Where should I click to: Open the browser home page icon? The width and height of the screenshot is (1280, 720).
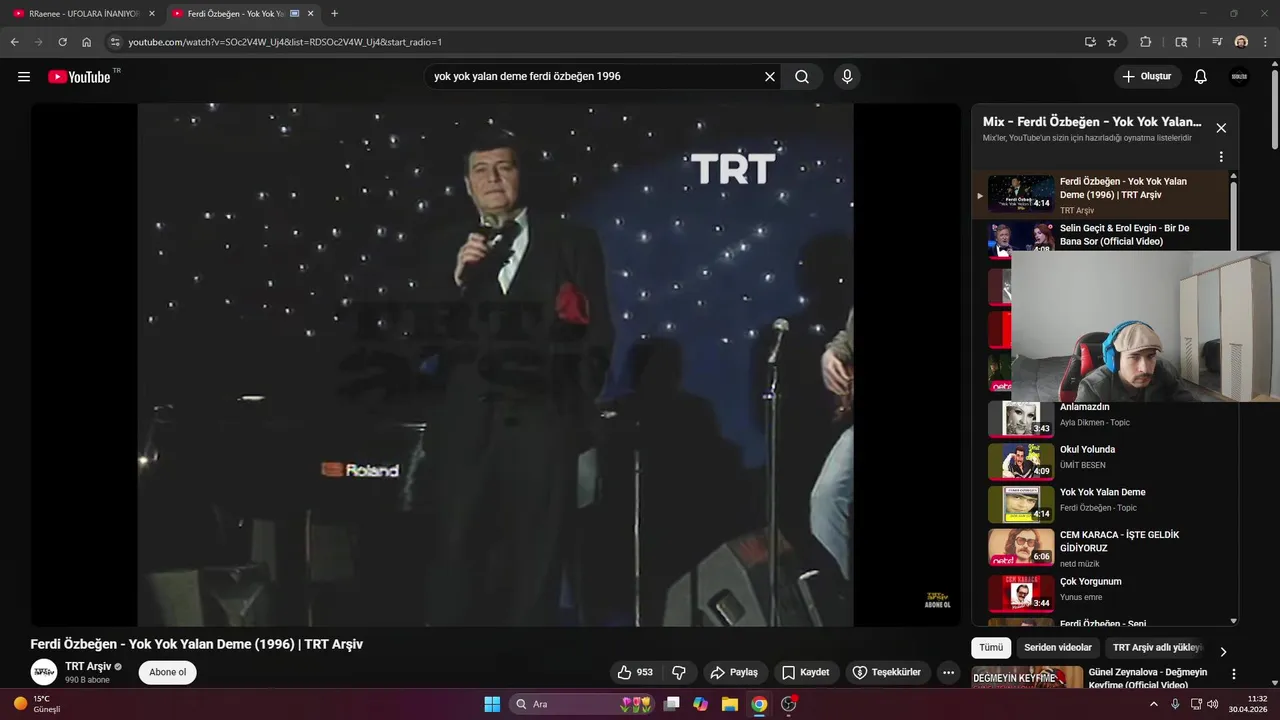87,42
